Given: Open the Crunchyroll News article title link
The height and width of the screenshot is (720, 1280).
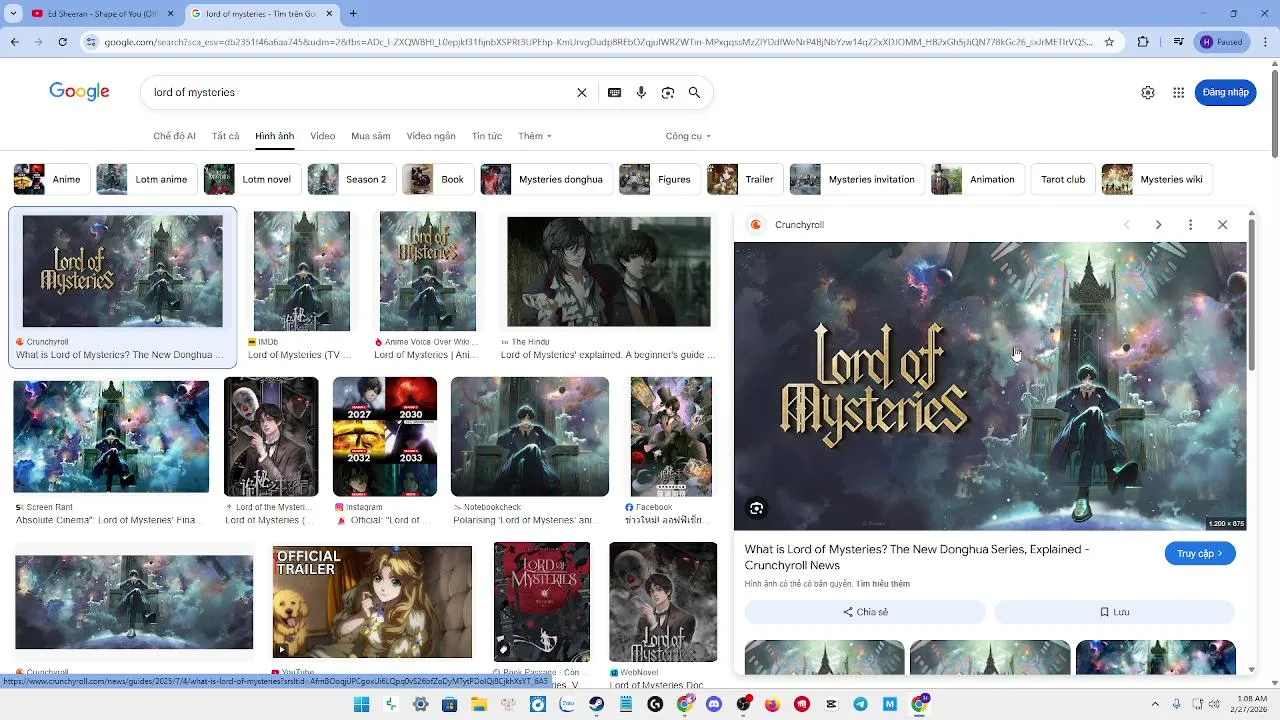Looking at the screenshot, I should coord(917,557).
